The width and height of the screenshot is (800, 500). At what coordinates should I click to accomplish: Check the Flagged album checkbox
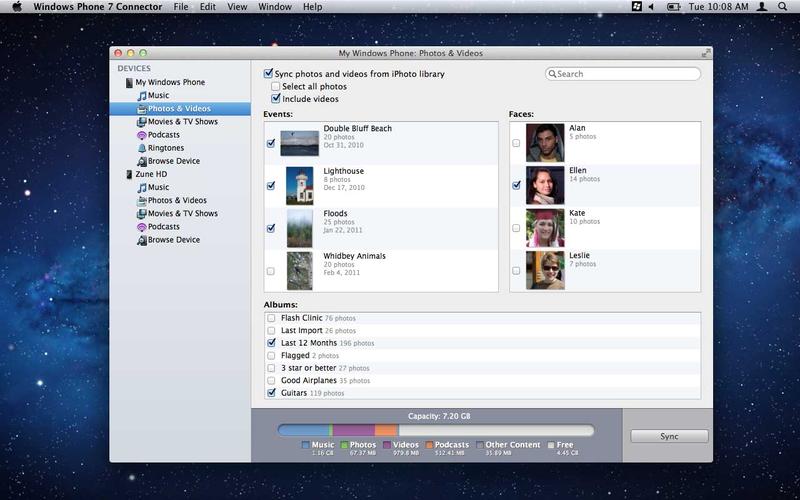271,356
